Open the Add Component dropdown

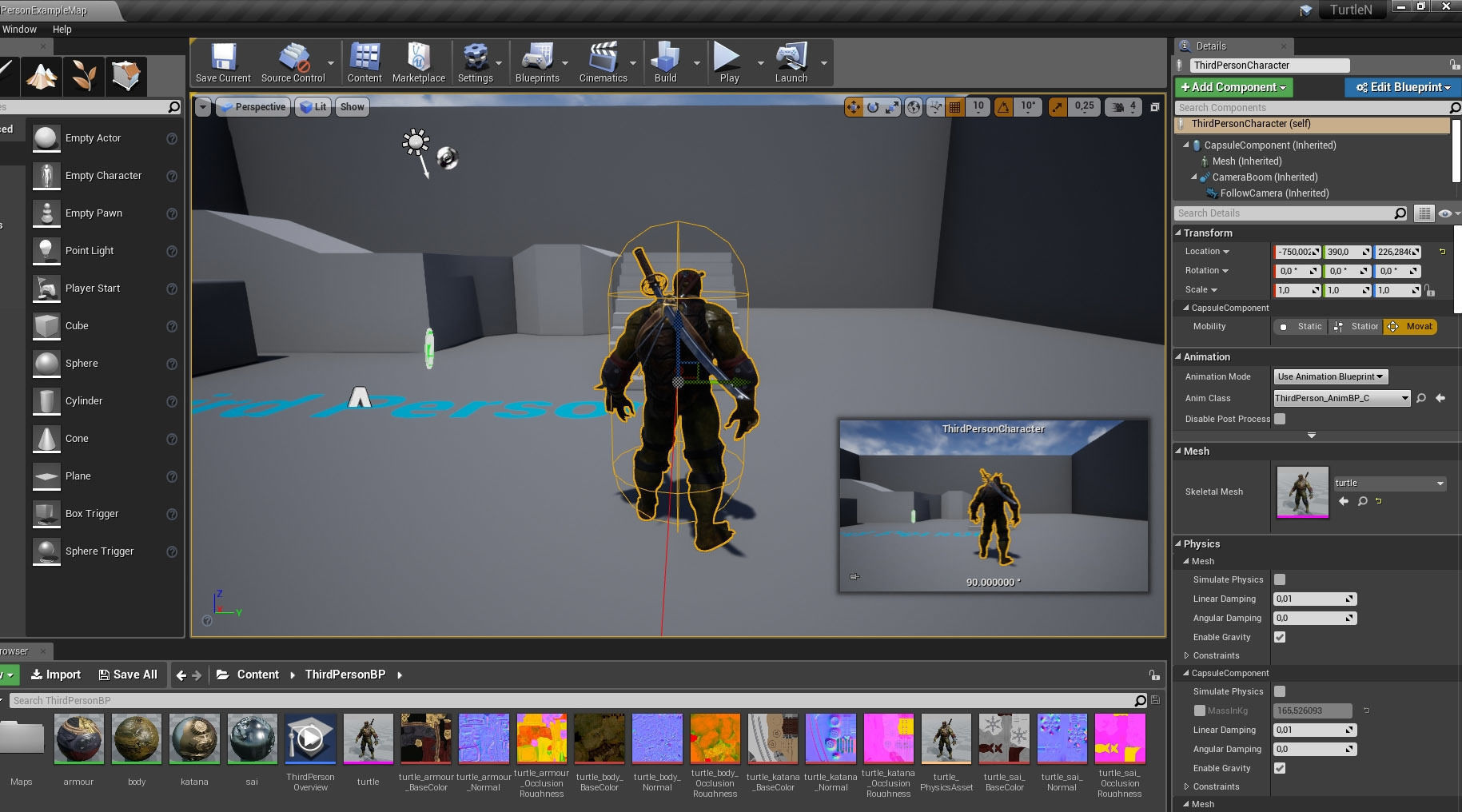coord(1233,87)
